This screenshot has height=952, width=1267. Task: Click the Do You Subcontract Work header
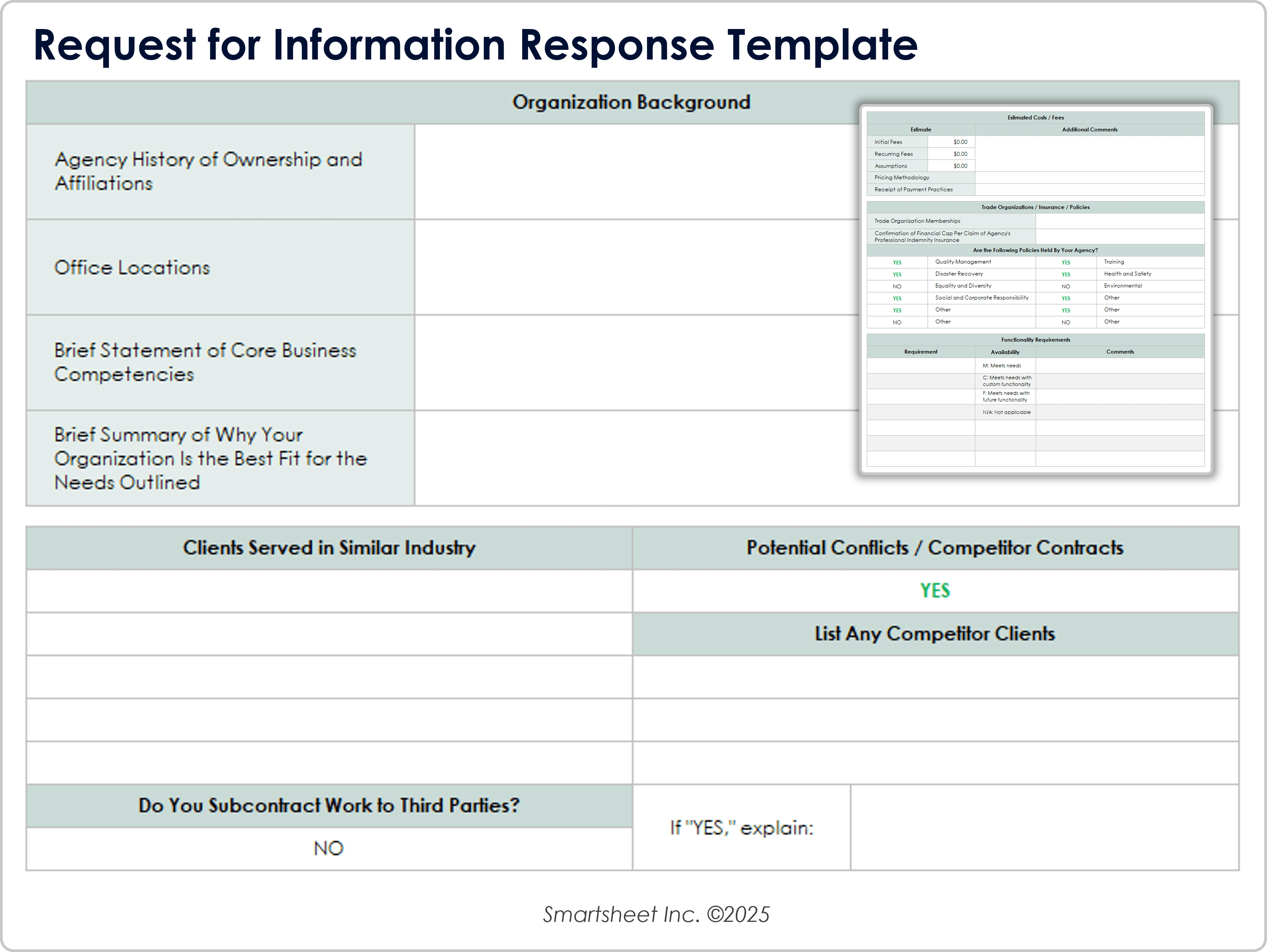[329, 806]
